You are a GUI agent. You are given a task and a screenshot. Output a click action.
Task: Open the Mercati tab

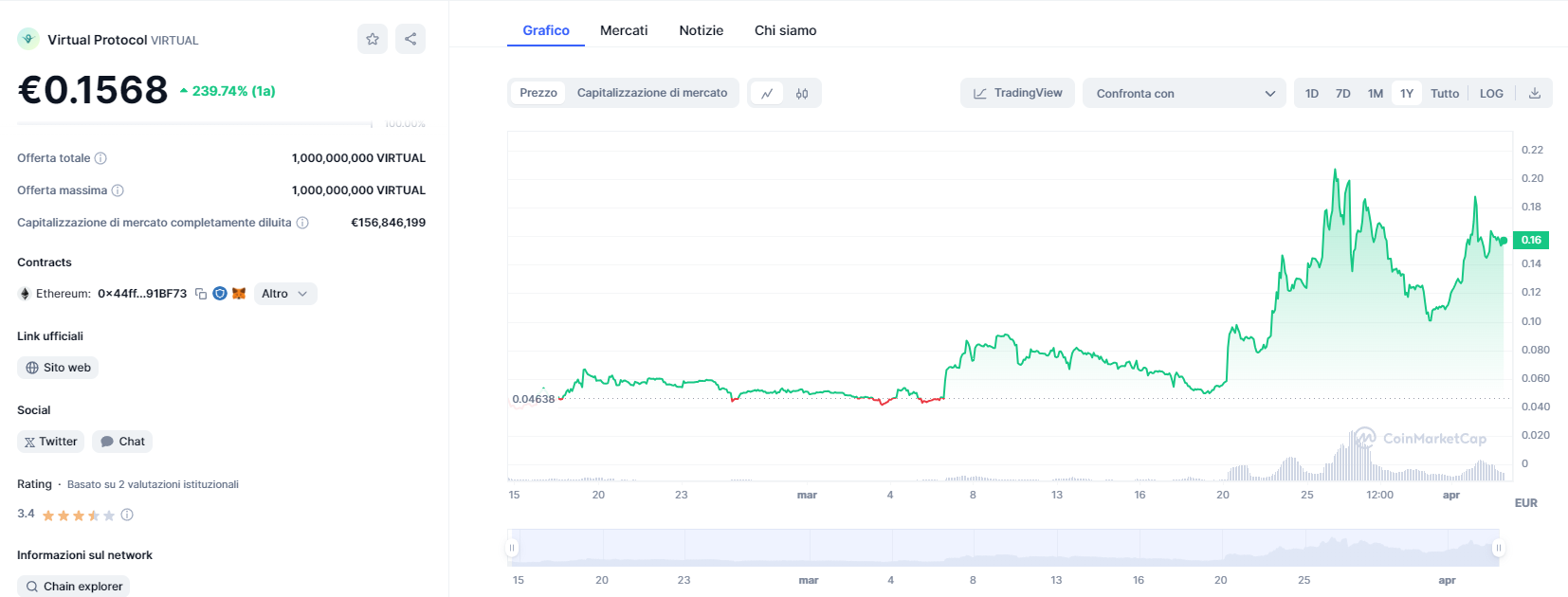click(624, 30)
